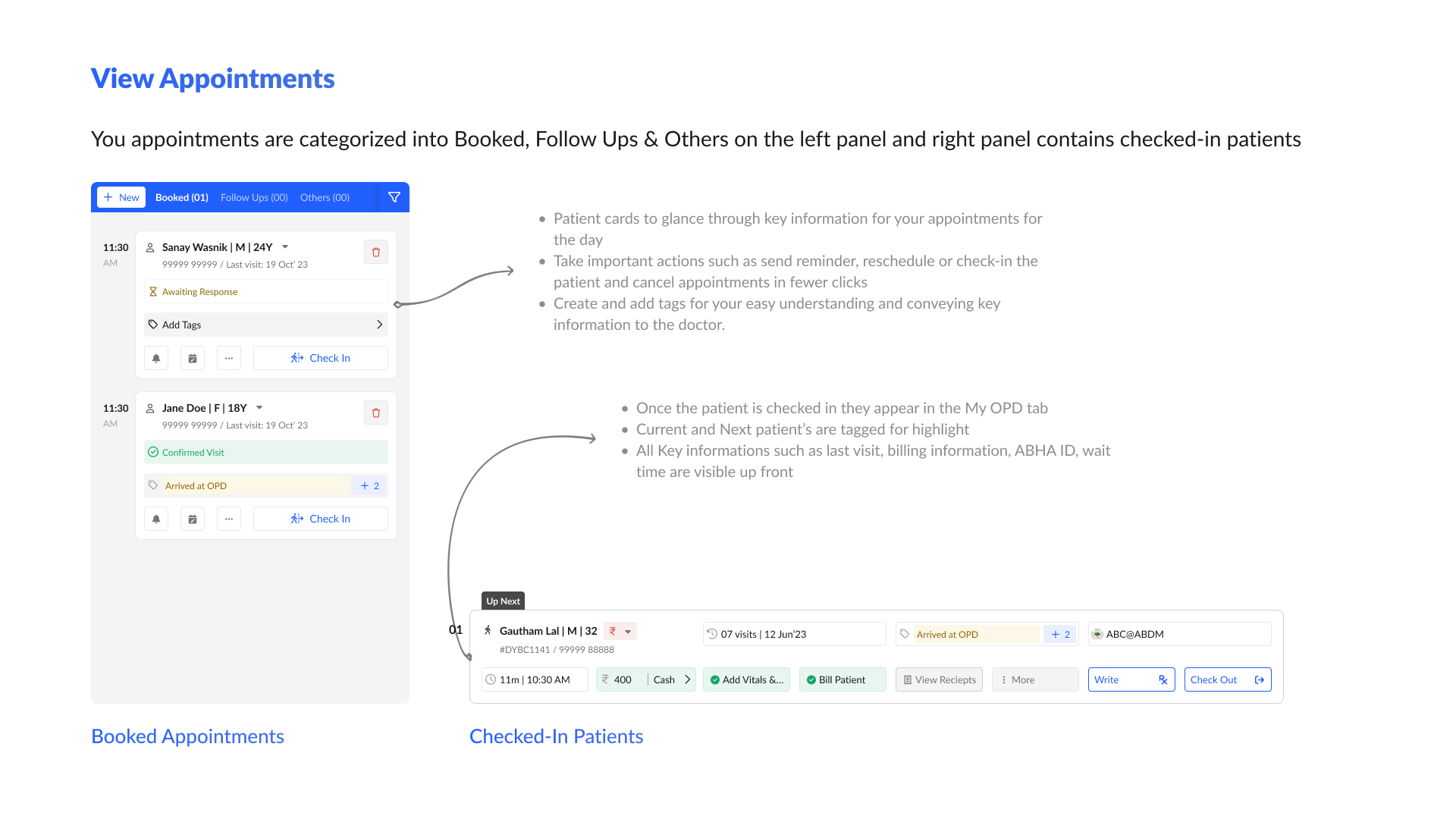The image size is (1456, 819).
Task: Expand Jane Doe patient details arrow
Action: 259,408
